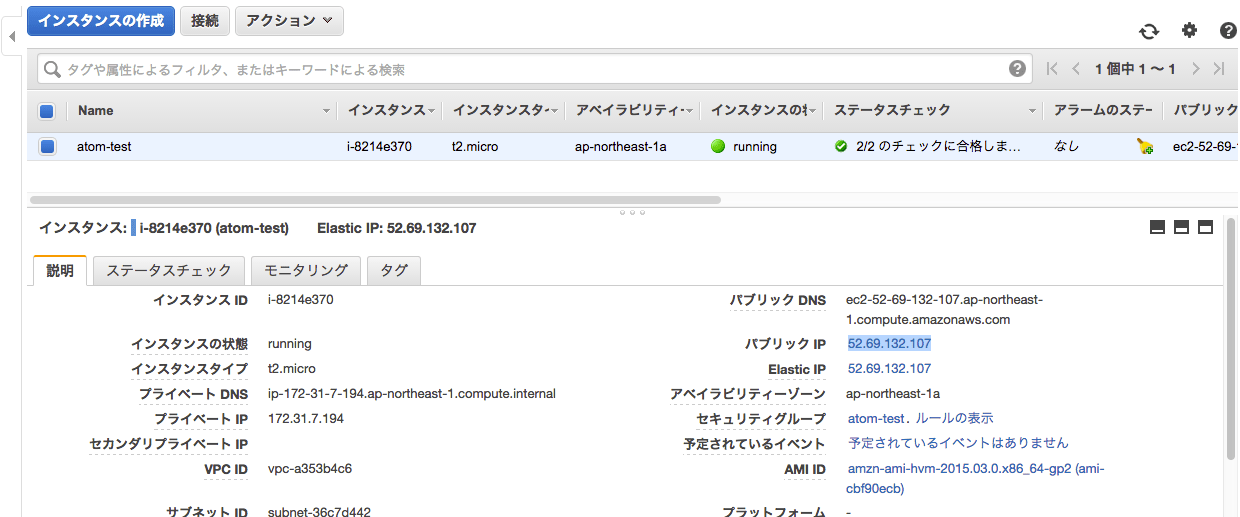Switch to the タグ tab
1240x517 pixels.
(x=394, y=270)
